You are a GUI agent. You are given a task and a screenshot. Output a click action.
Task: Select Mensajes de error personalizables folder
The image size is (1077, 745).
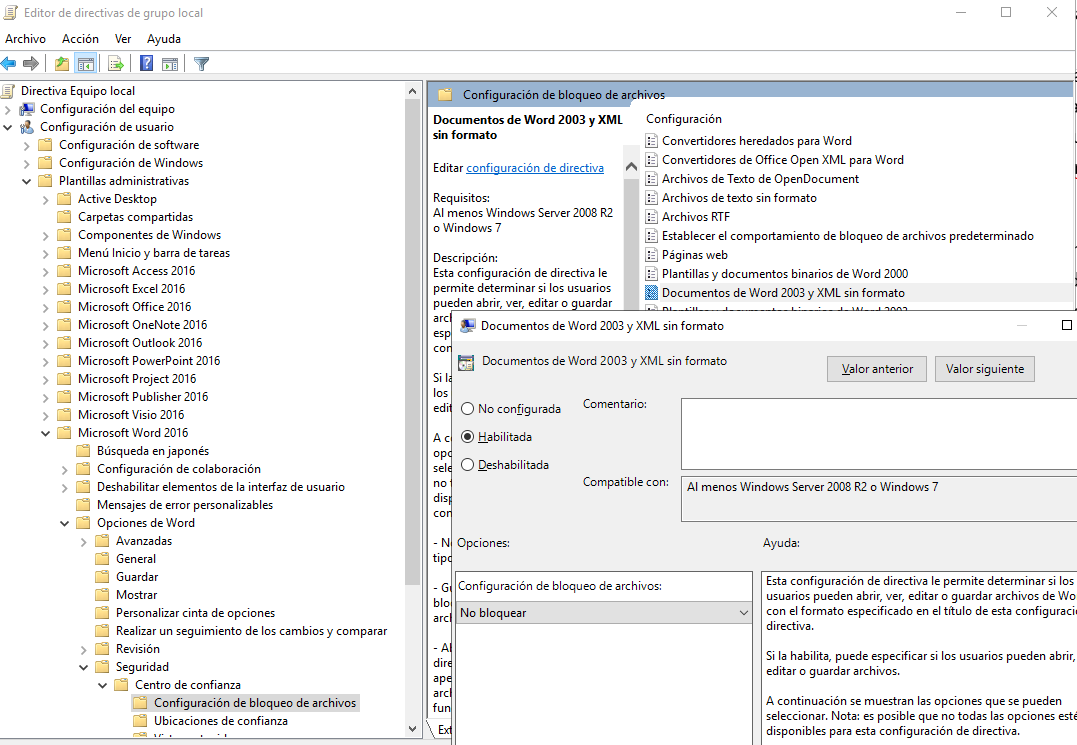coord(185,505)
